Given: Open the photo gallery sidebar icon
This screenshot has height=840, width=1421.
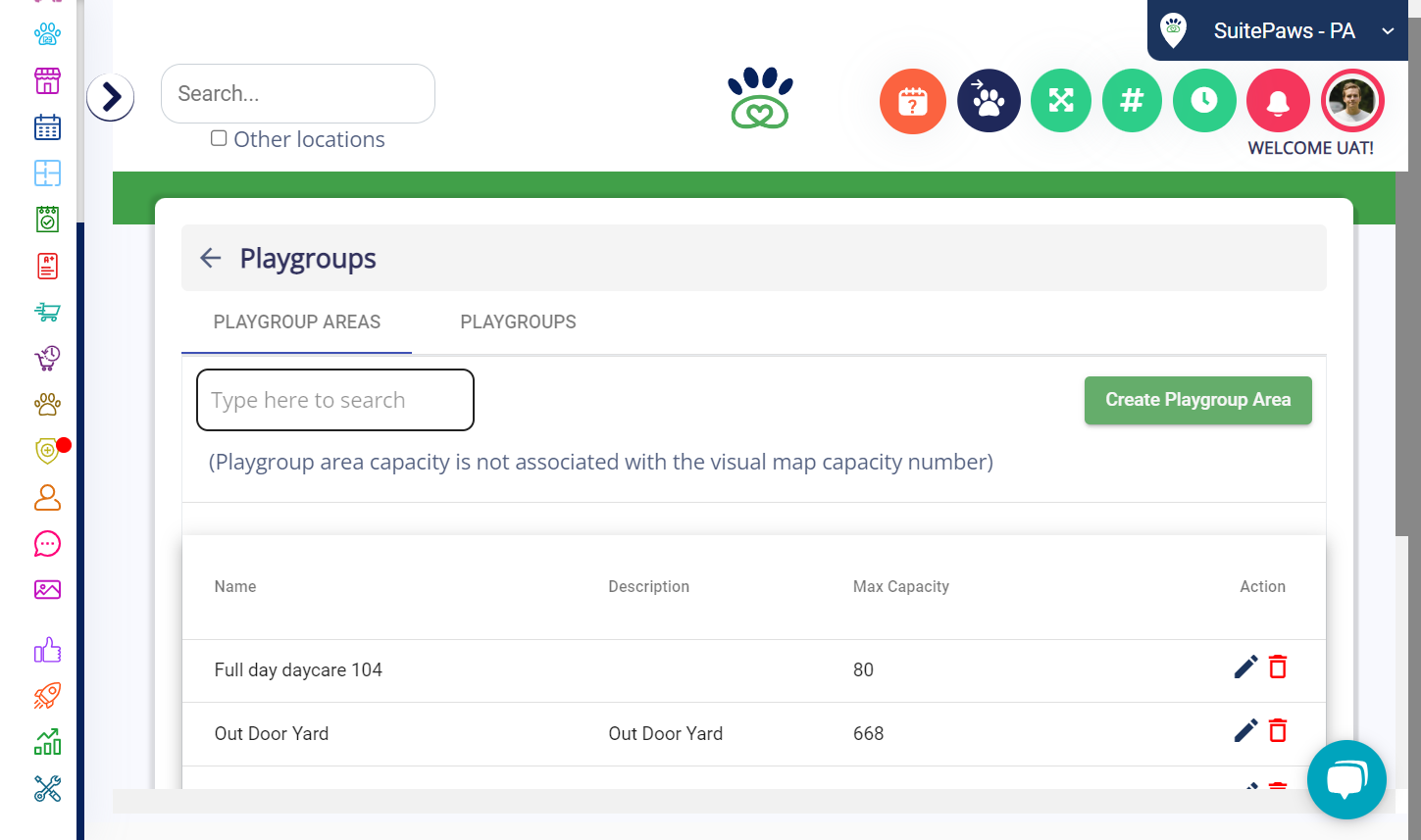Looking at the screenshot, I should (x=47, y=589).
